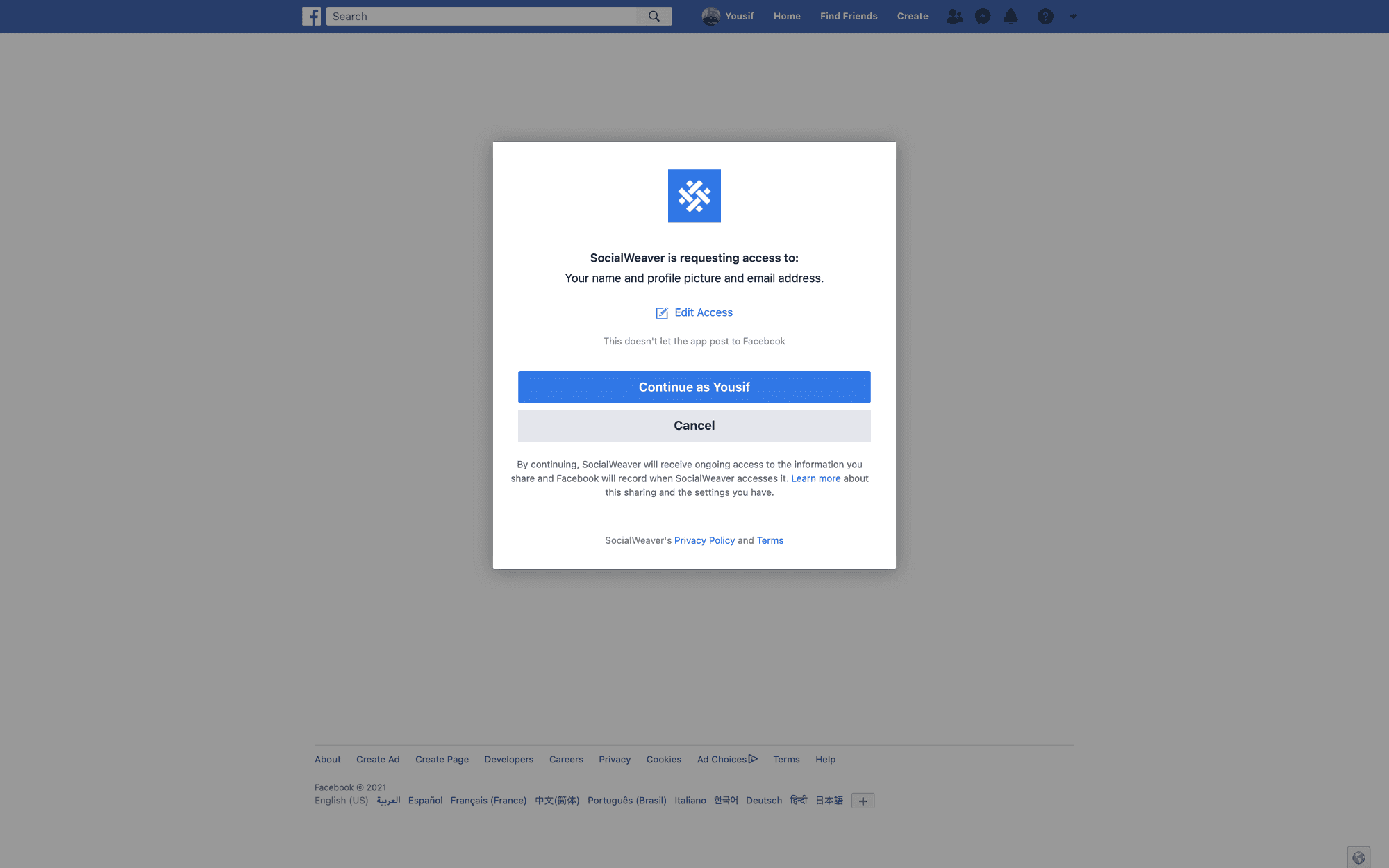1389x868 pixels.
Task: Click the Messenger icon
Action: [x=982, y=16]
